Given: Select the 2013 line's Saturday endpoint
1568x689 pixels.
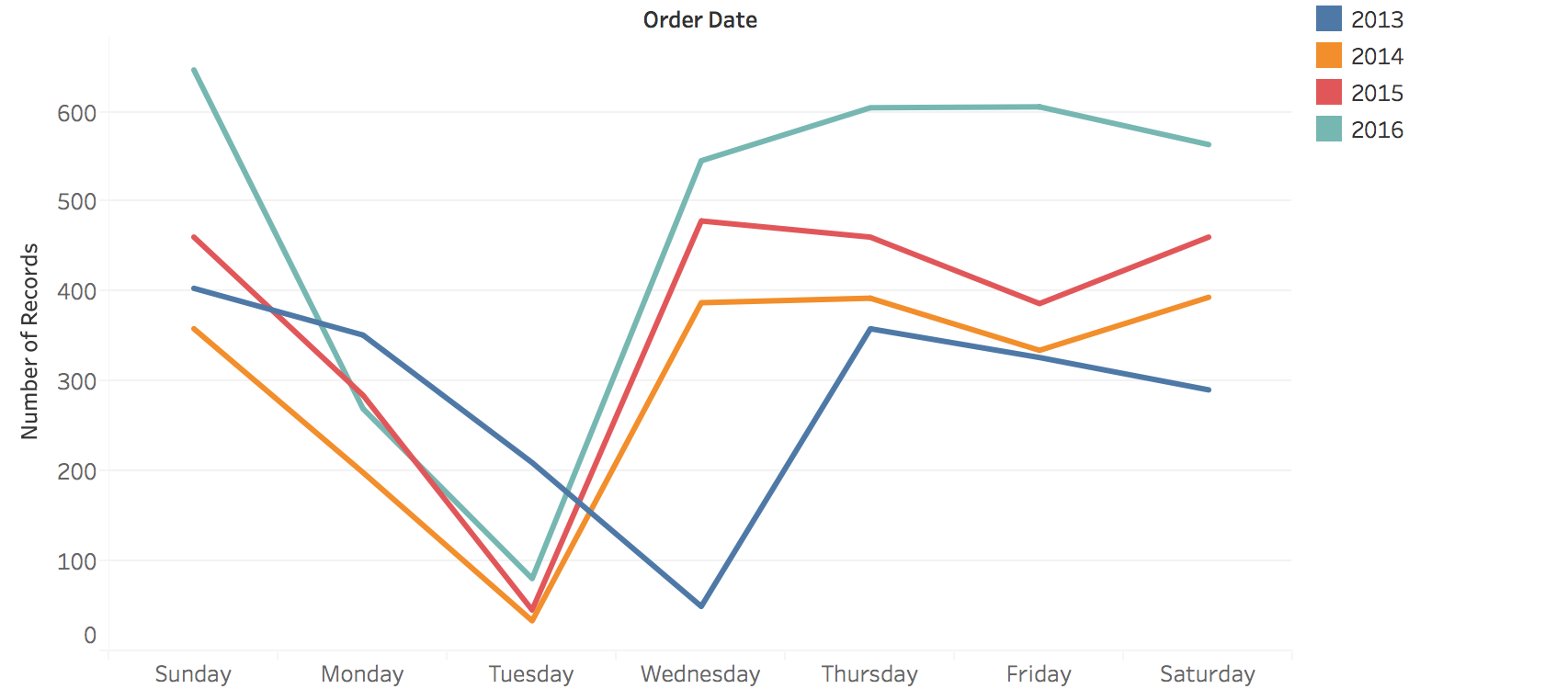Looking at the screenshot, I should tap(1209, 390).
